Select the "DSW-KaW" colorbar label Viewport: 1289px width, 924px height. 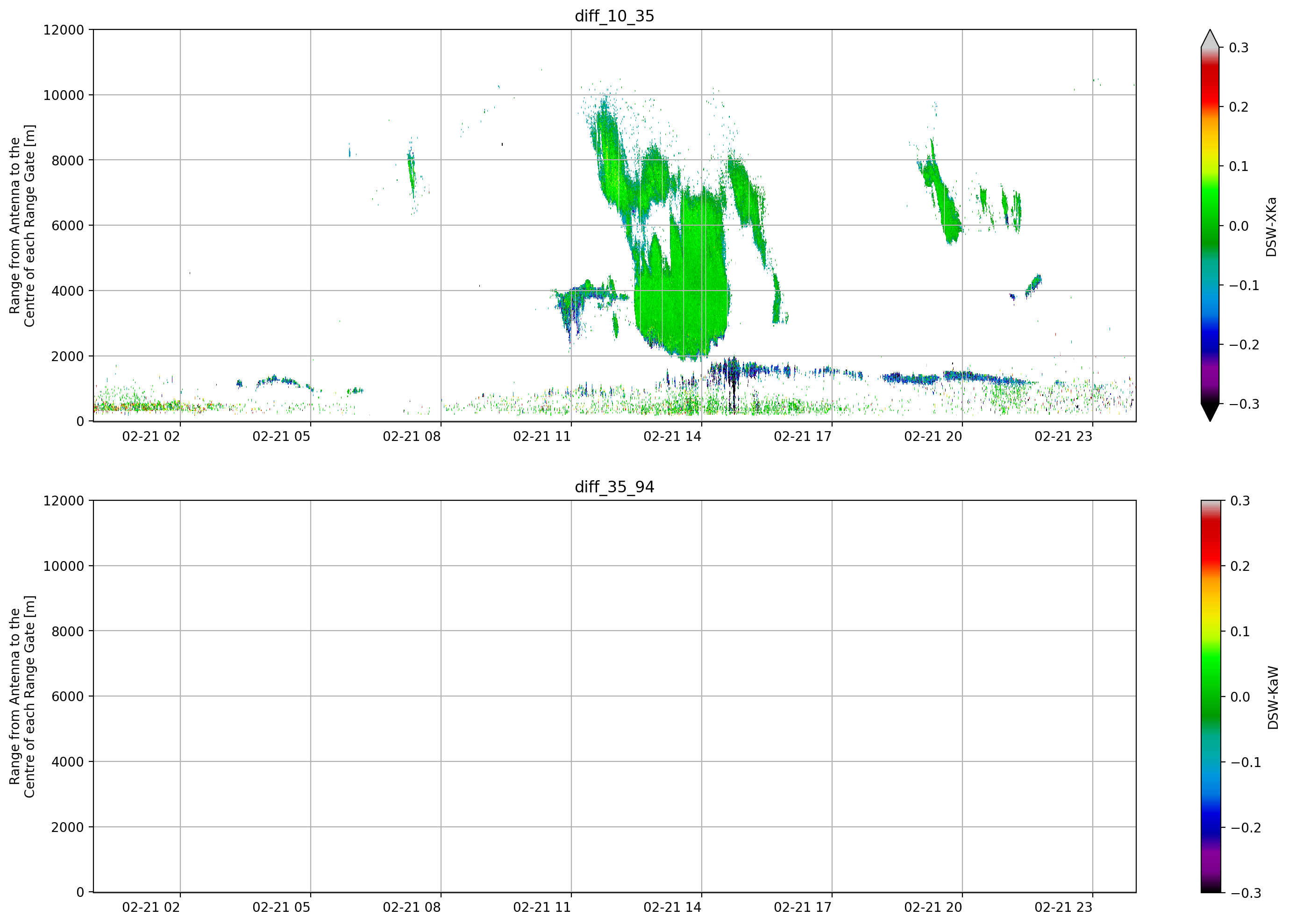(1273, 698)
